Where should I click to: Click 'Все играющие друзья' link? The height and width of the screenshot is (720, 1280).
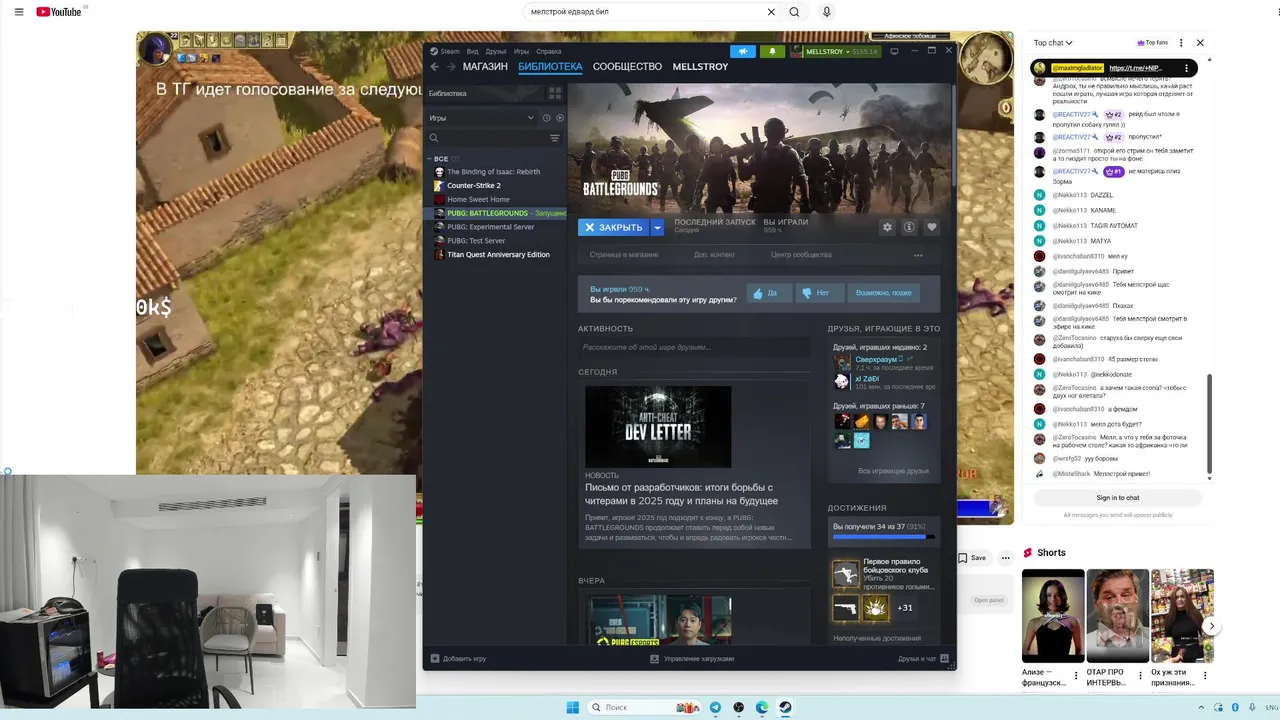tap(893, 471)
